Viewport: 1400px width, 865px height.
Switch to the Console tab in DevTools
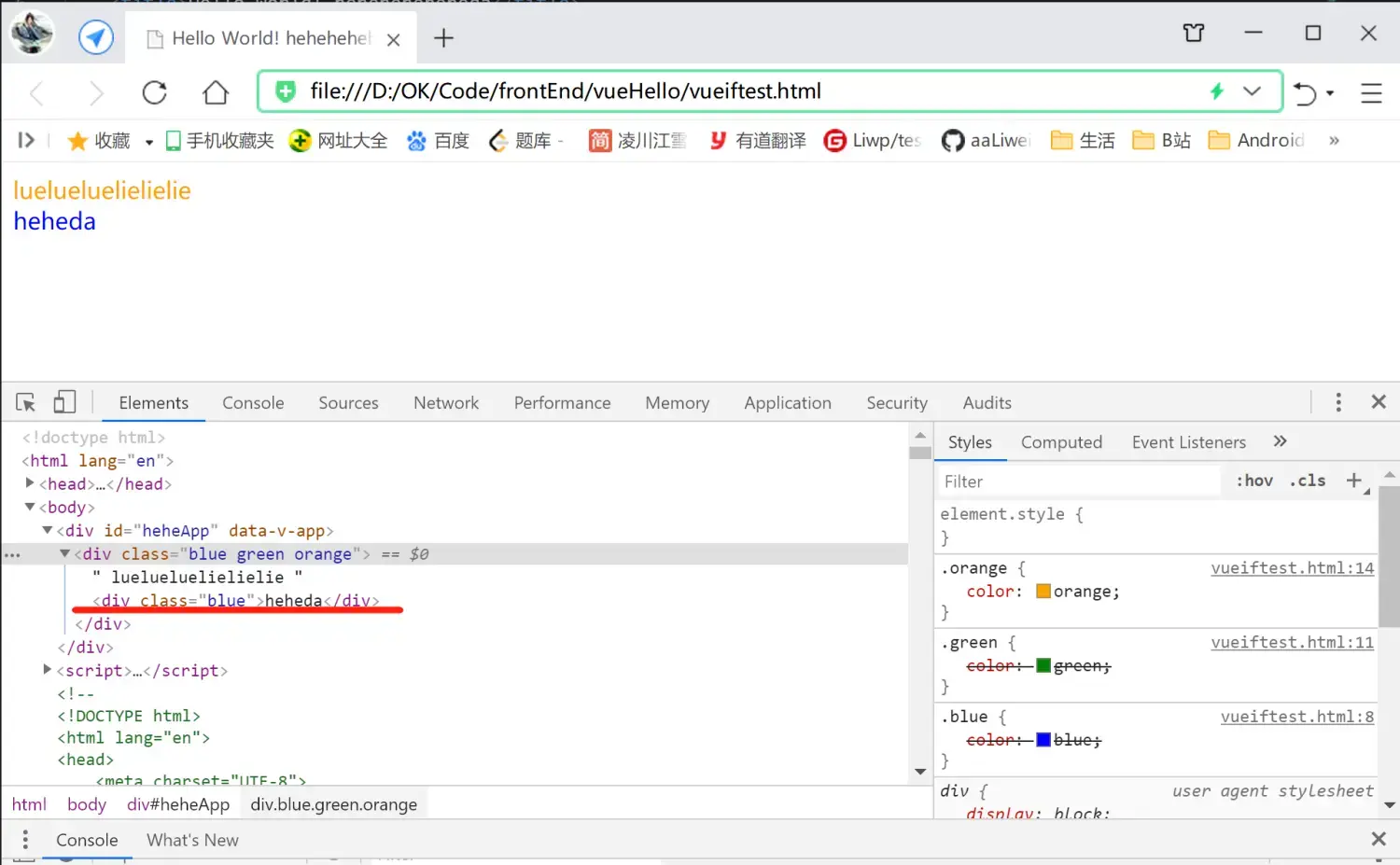tap(253, 403)
